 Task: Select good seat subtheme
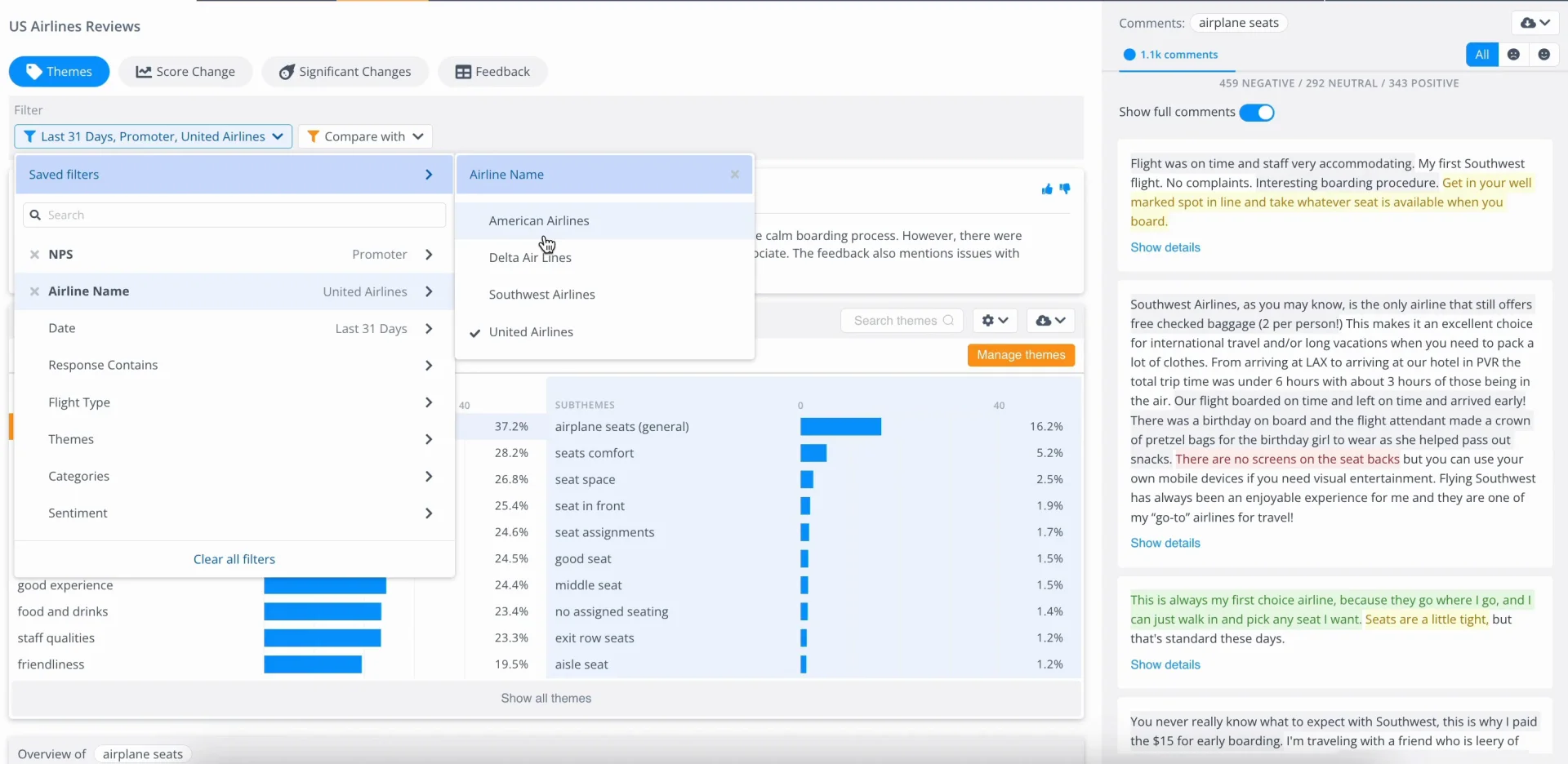(583, 559)
